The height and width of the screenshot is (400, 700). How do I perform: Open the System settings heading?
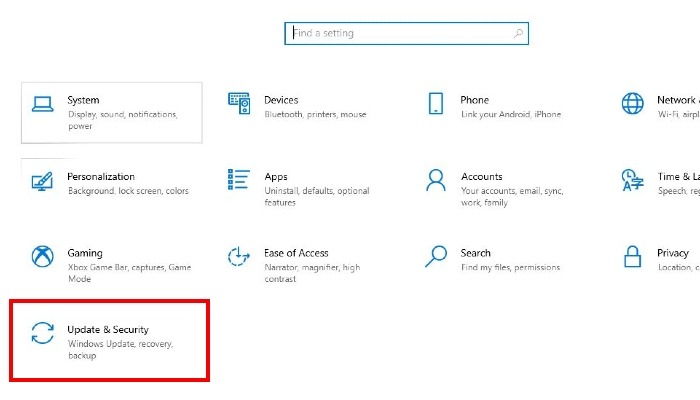(x=83, y=100)
